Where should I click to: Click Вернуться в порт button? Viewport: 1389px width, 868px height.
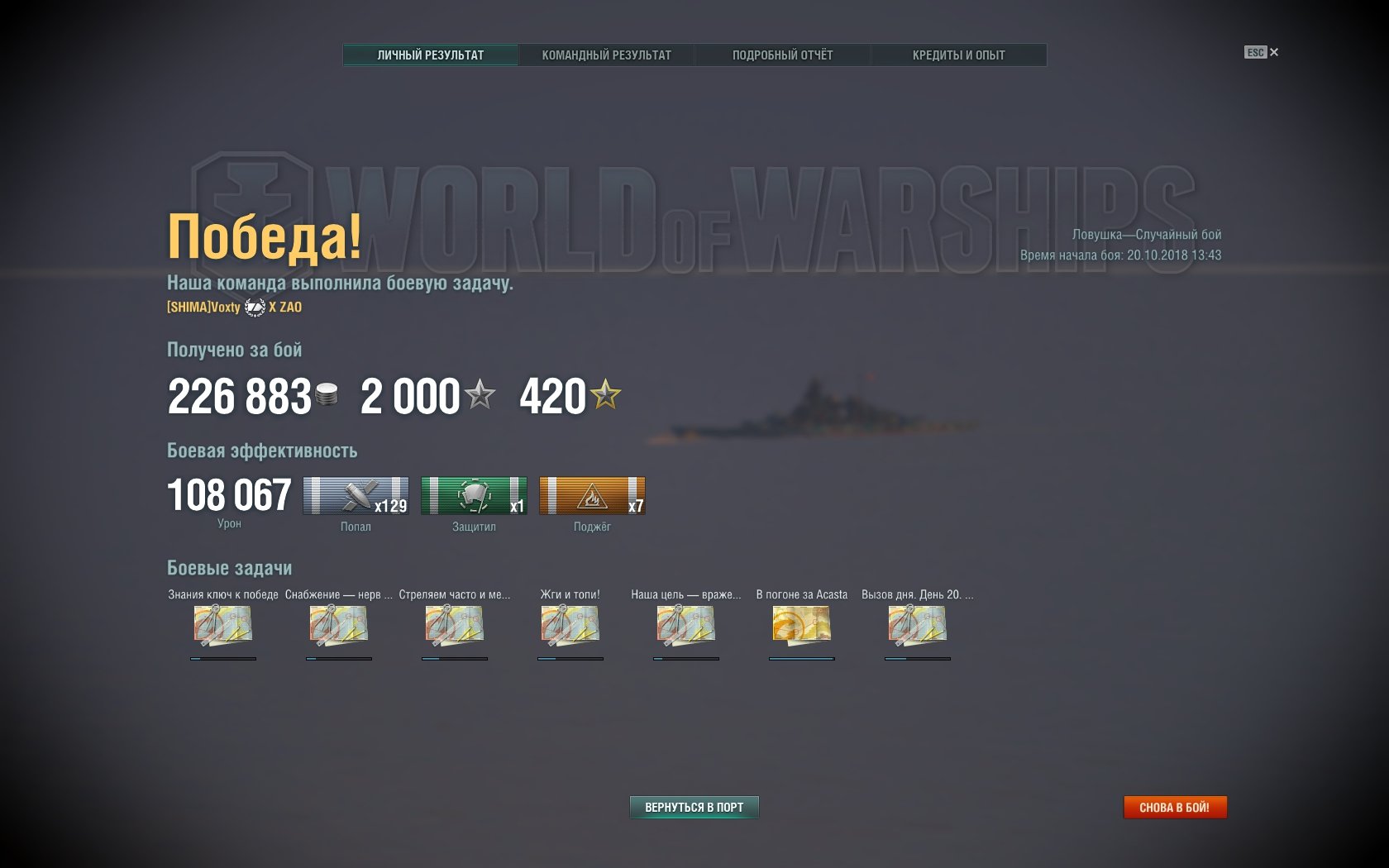(694, 807)
